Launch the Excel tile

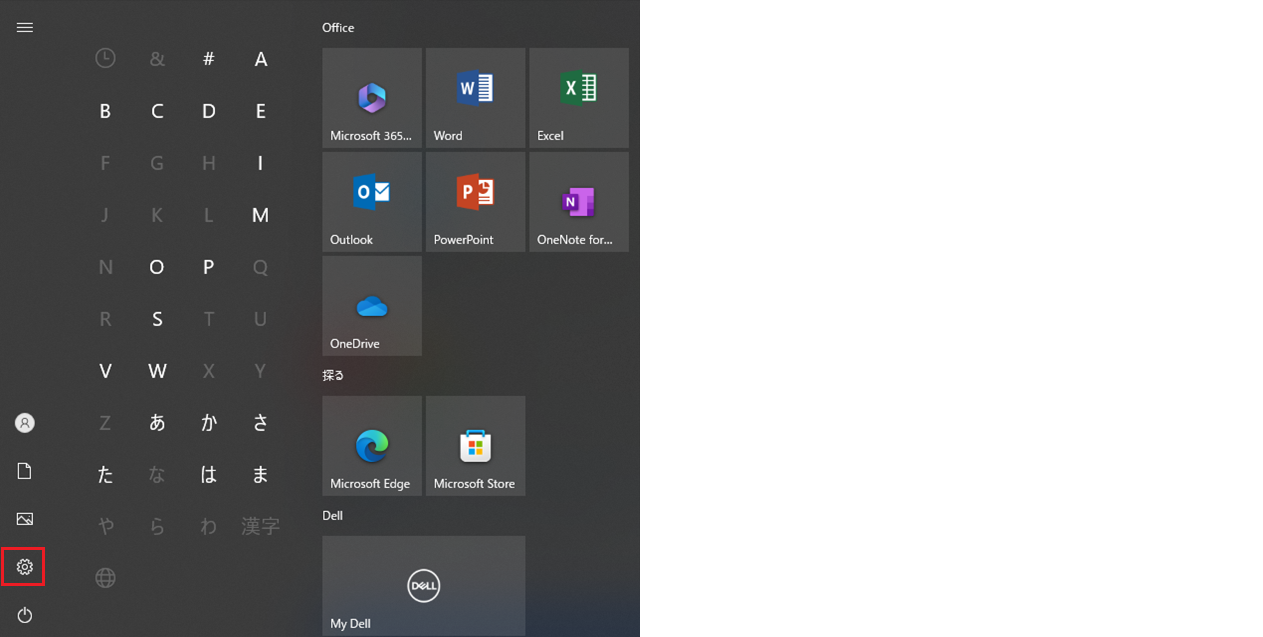pos(579,98)
